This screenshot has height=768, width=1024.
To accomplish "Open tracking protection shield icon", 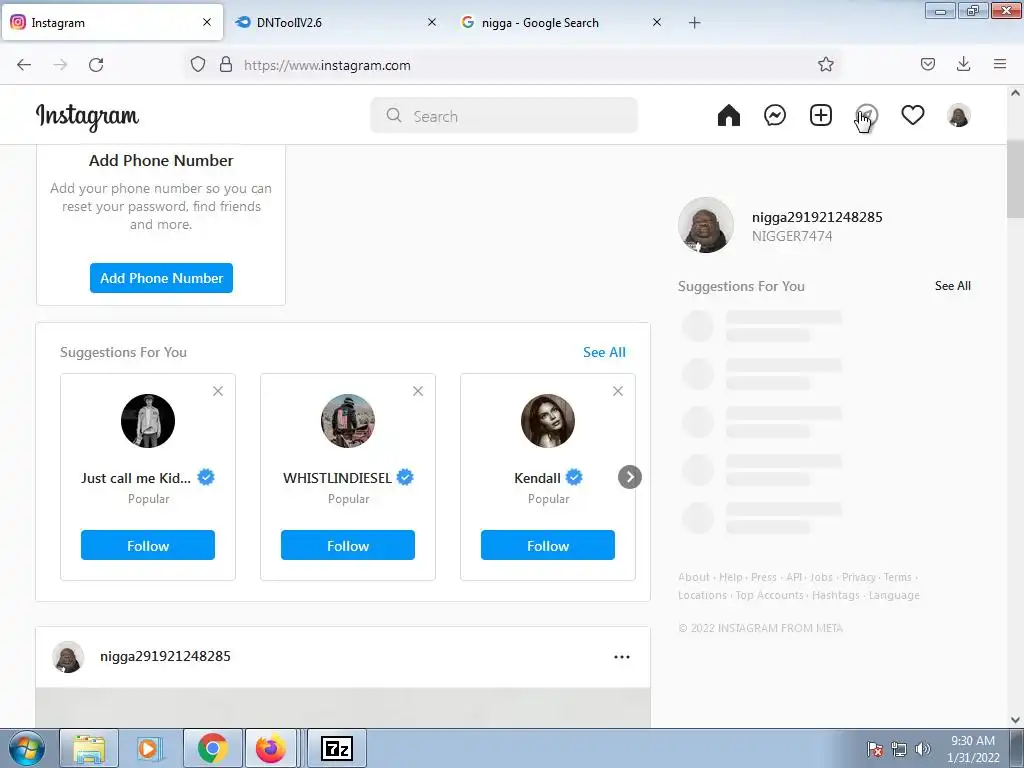I will click(x=198, y=65).
